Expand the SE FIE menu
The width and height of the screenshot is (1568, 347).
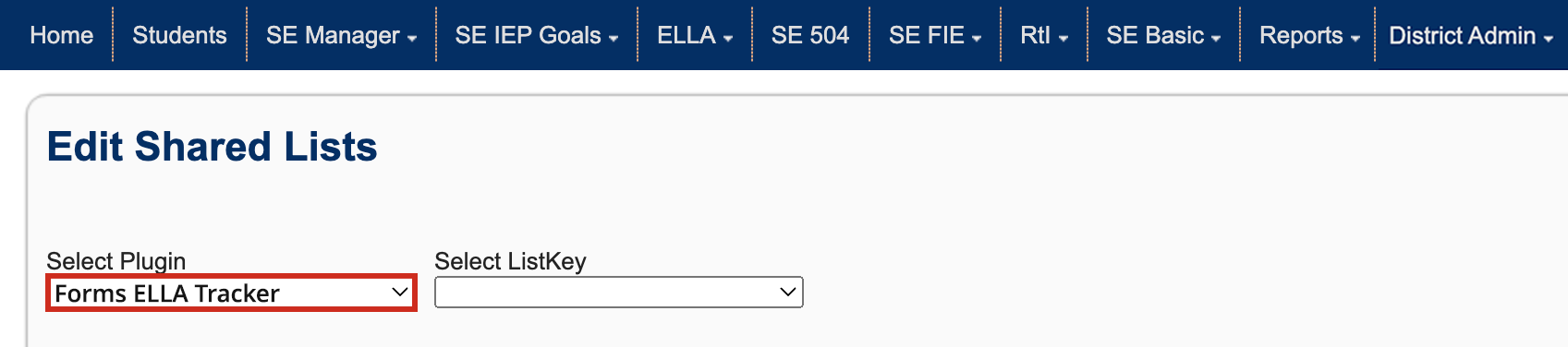point(935,35)
